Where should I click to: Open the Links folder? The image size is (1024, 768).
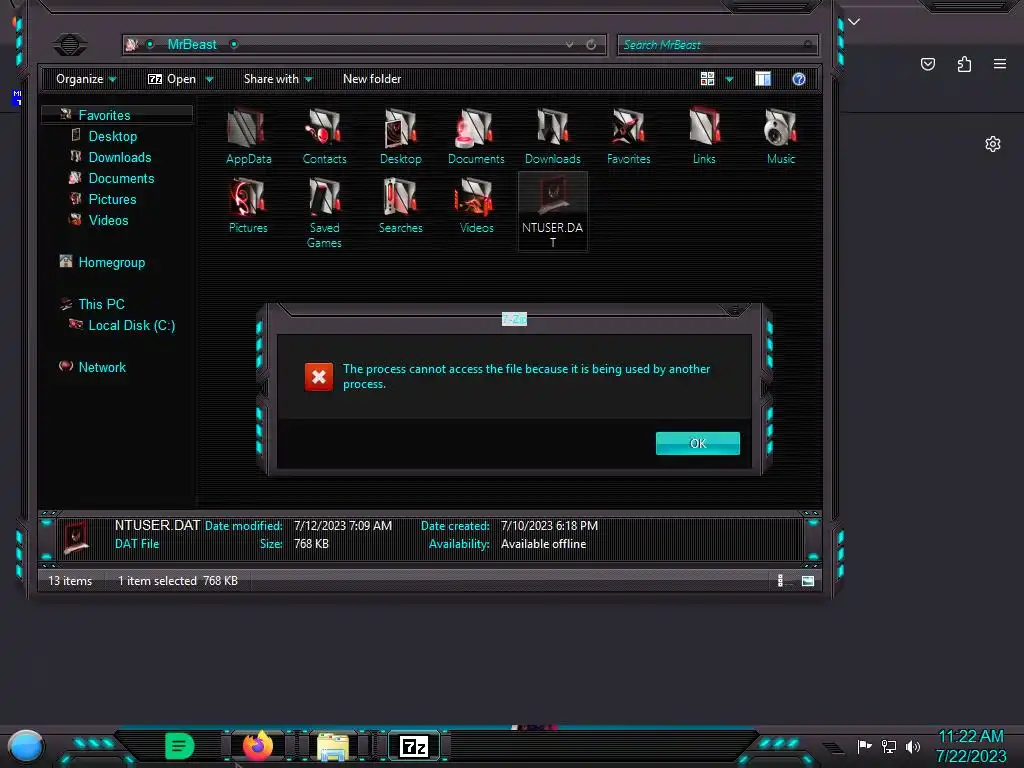click(704, 136)
